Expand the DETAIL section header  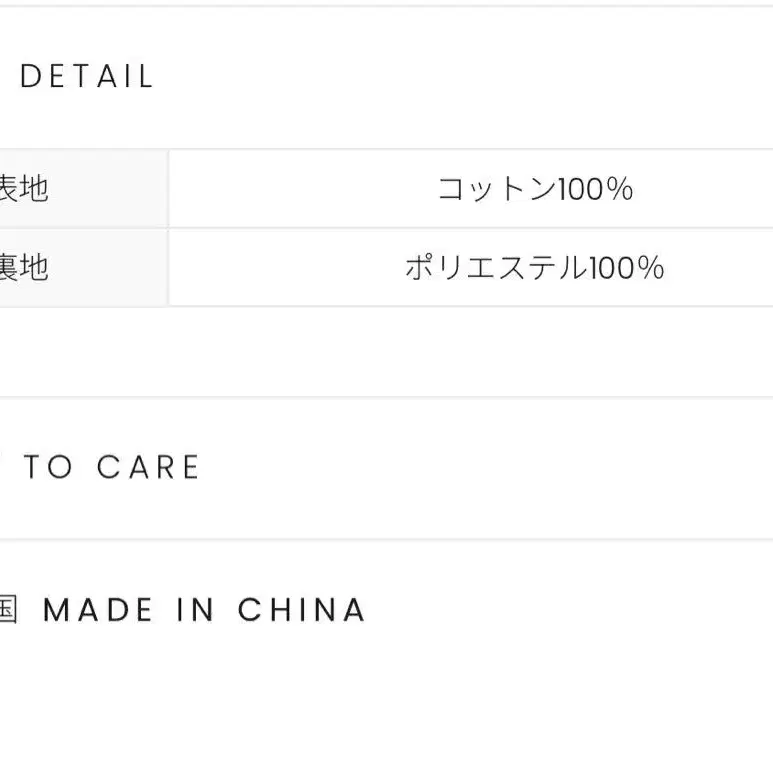[x=87, y=77]
